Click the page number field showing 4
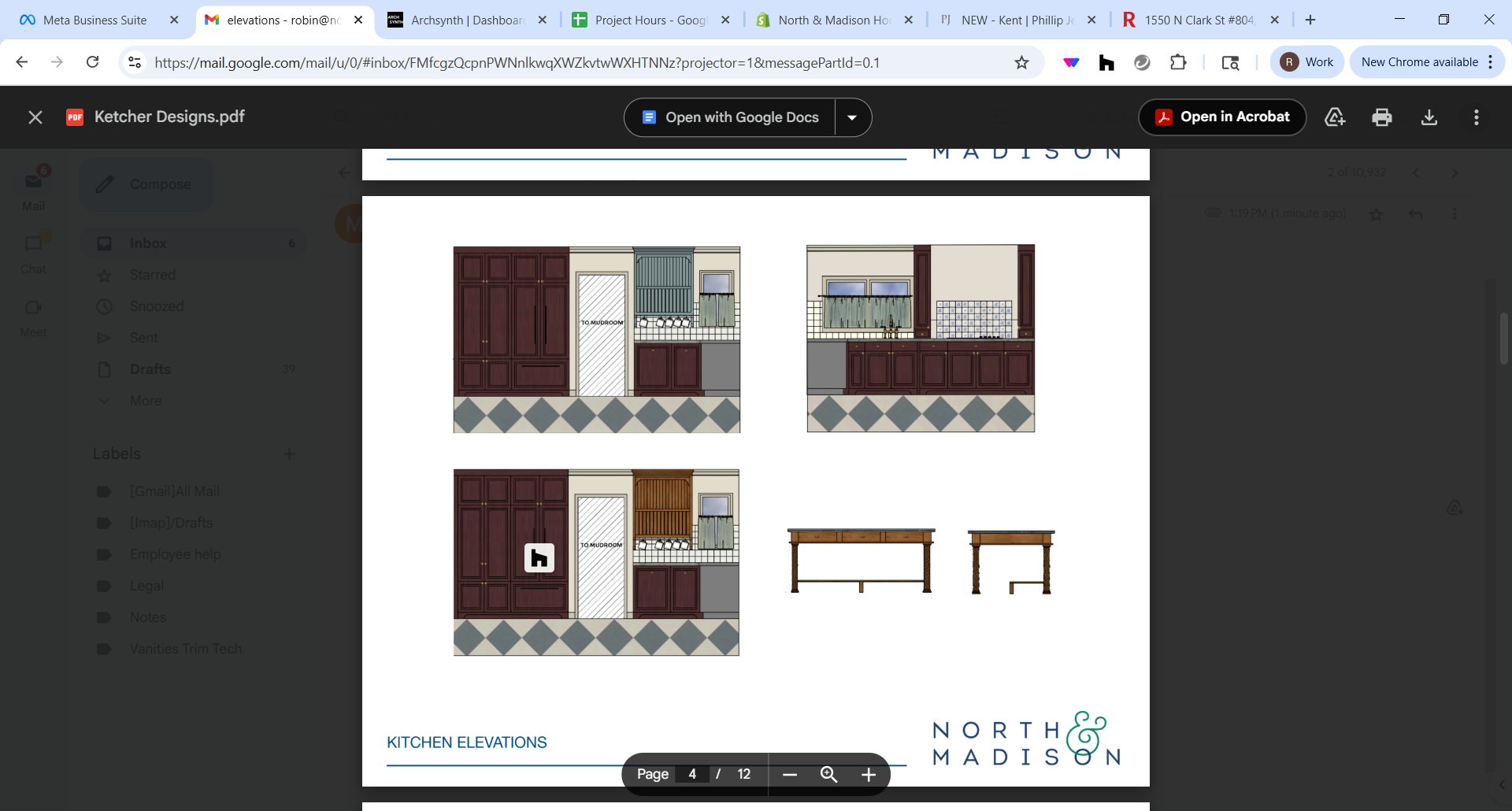 click(x=692, y=775)
